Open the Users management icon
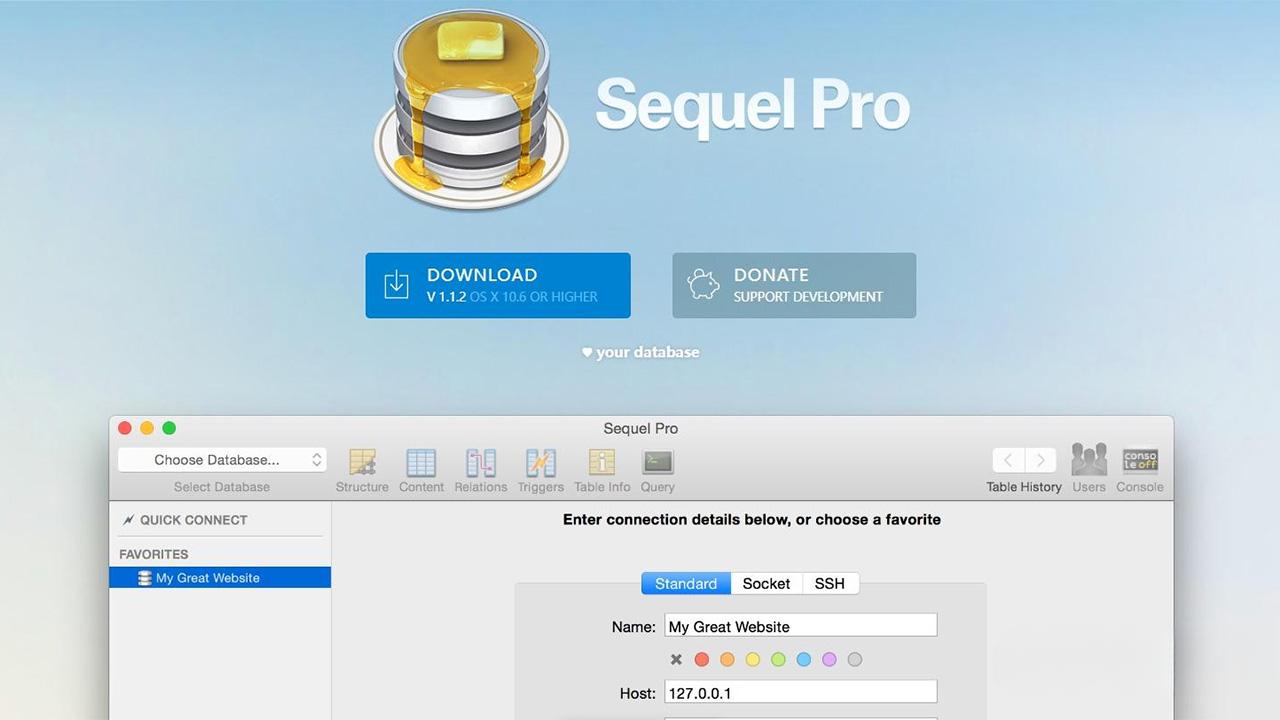 pyautogui.click(x=1089, y=461)
